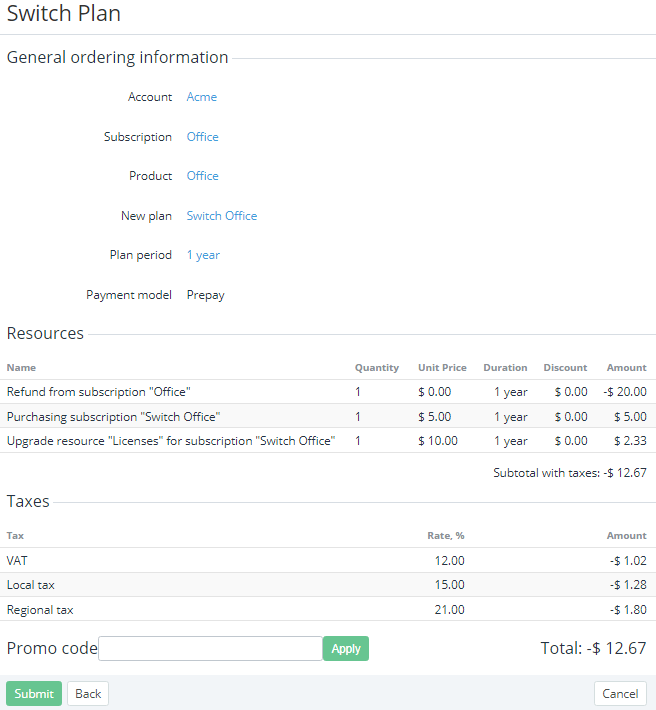Cancel the plan switch

620,694
